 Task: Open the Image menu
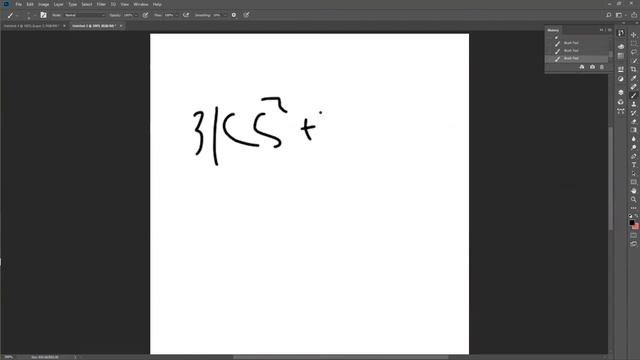pos(43,4)
